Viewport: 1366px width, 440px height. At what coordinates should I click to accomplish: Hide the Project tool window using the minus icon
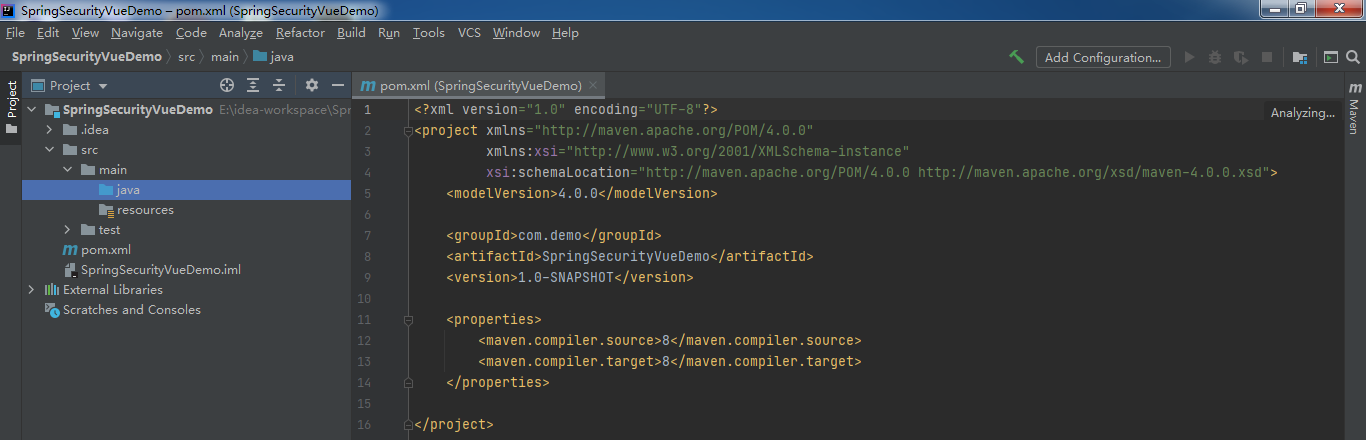pos(338,85)
